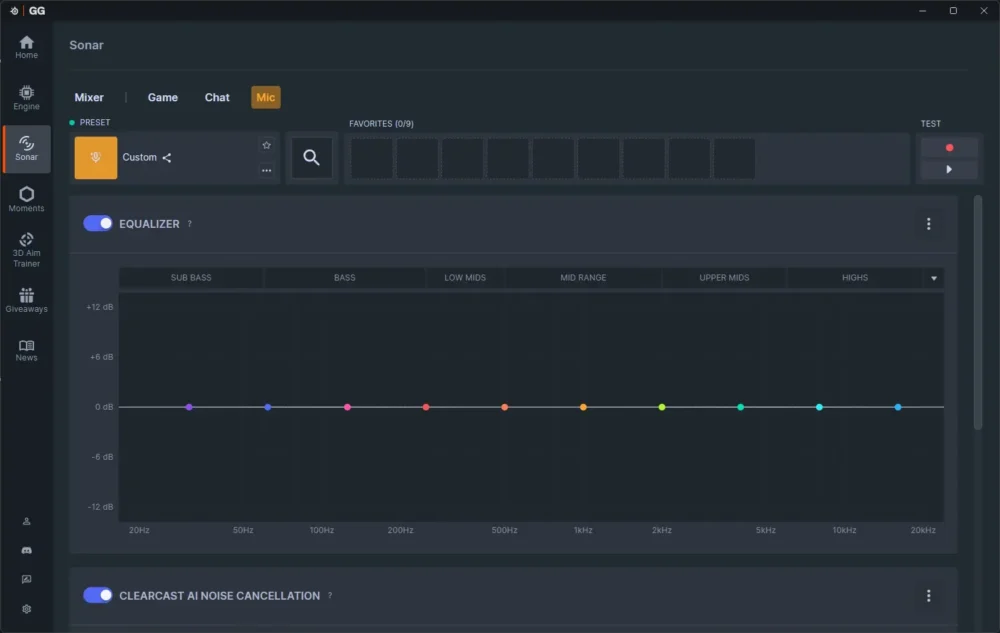Click the orange EQ point at 1kHz
Screen dimensions: 1000x633
coord(583,407)
